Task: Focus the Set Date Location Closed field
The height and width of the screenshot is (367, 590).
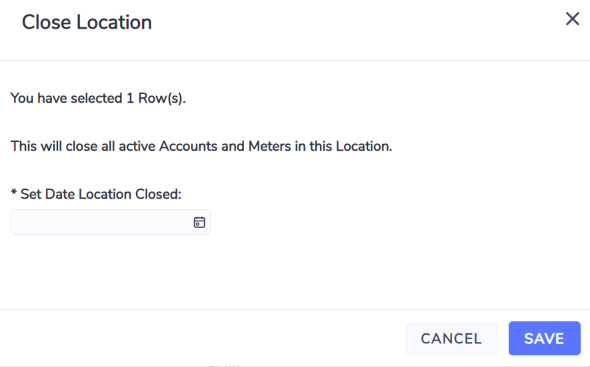Action: coord(111,222)
